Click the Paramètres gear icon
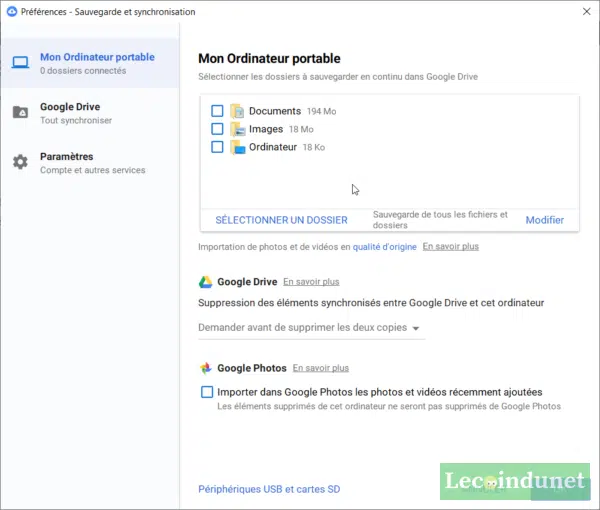This screenshot has width=600, height=510. 20,162
